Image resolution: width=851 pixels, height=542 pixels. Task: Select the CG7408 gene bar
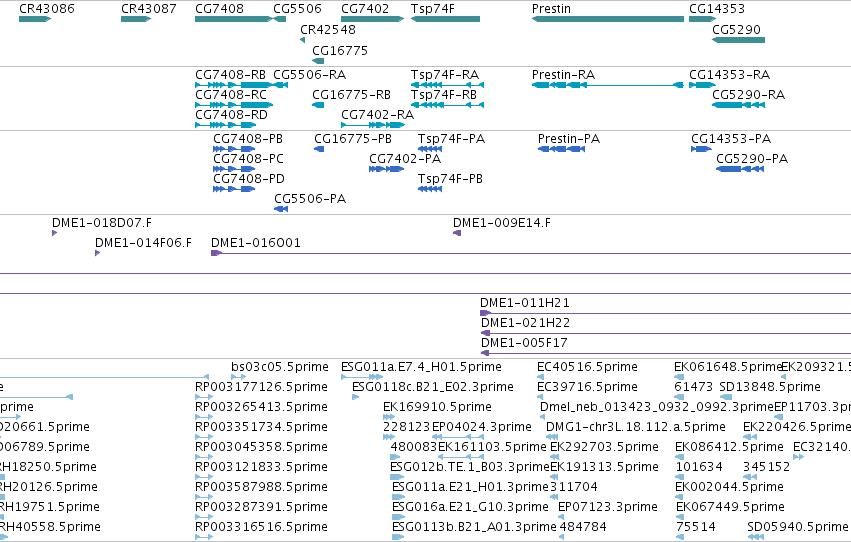tap(233, 19)
